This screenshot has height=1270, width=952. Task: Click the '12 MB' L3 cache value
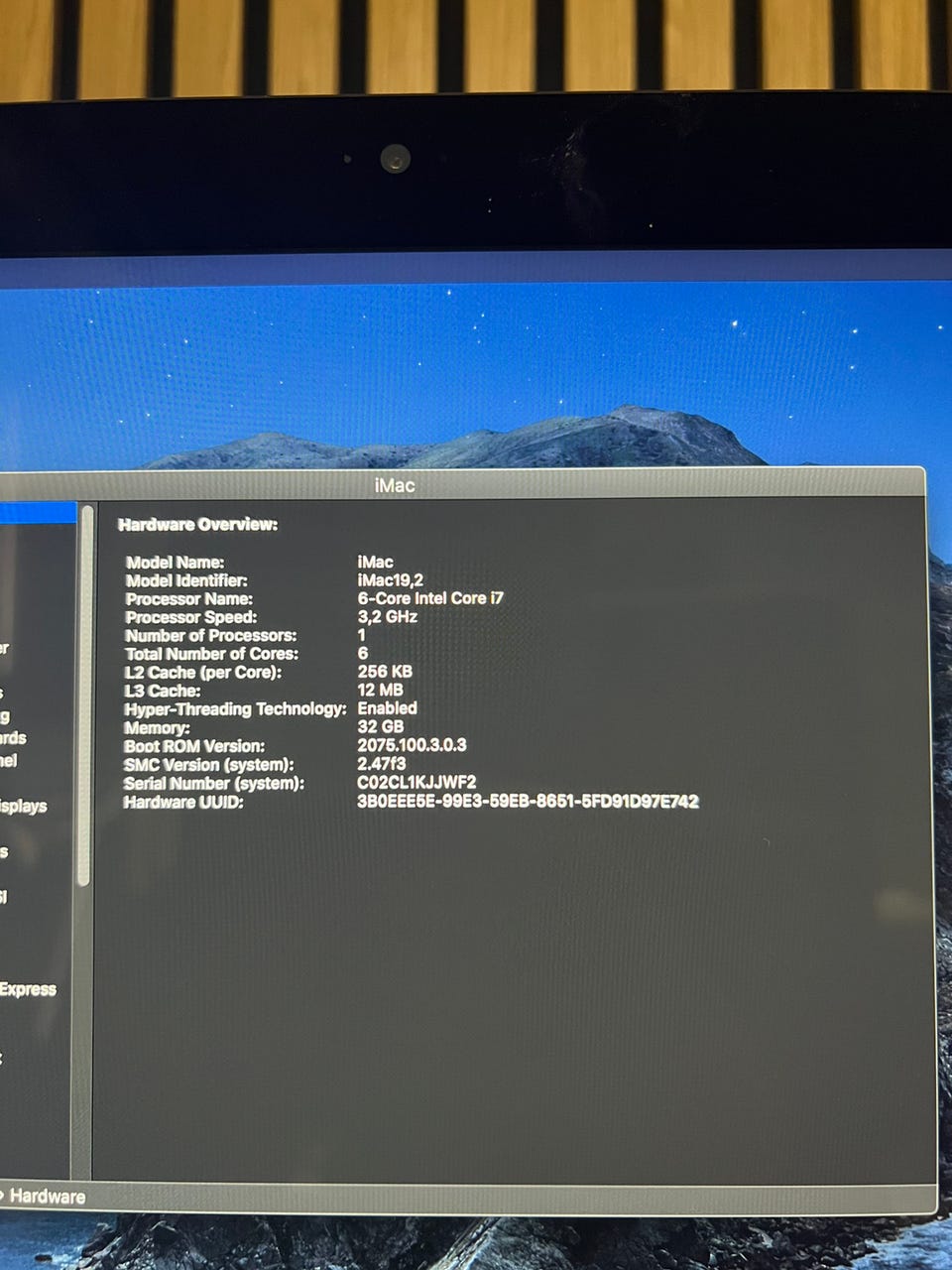pyautogui.click(x=380, y=690)
